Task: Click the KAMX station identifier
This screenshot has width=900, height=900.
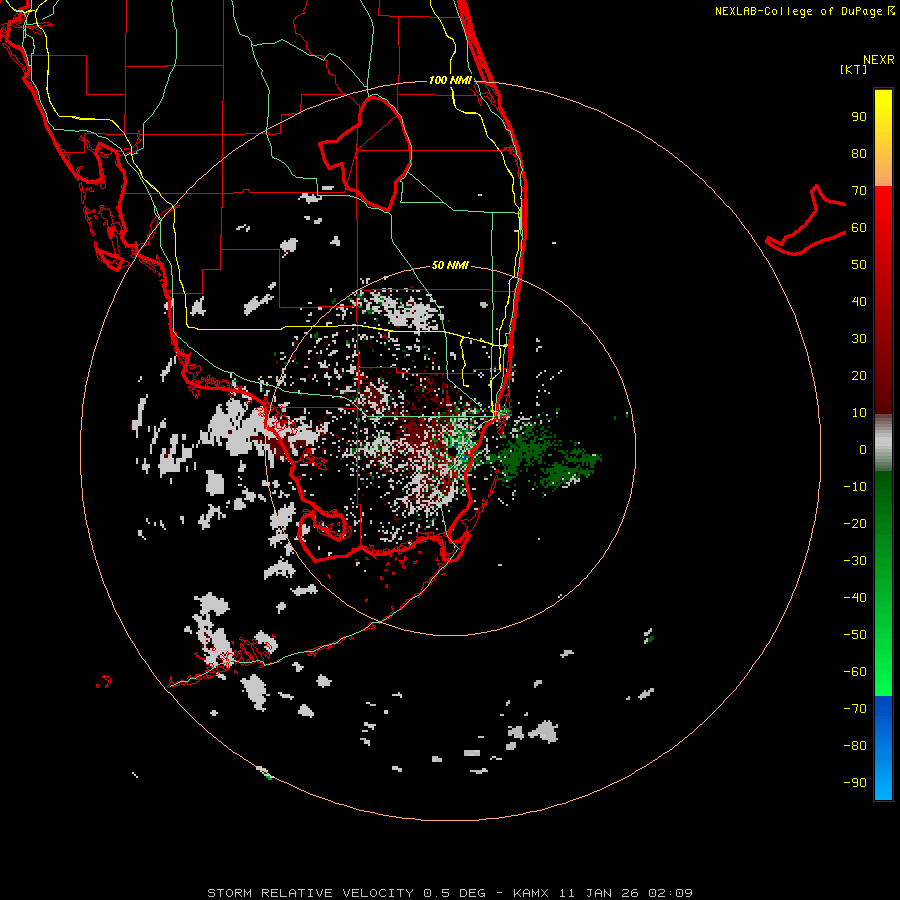Action: [531, 893]
